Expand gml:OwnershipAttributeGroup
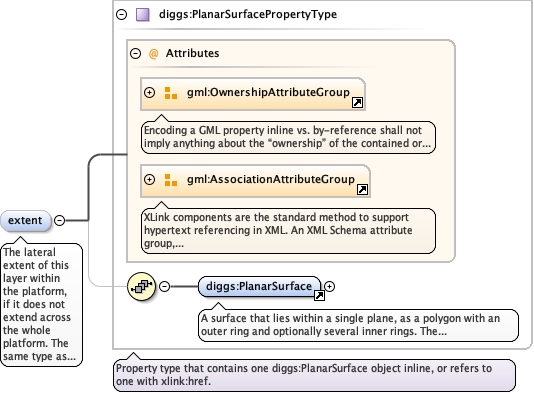Image resolution: width=534 pixels, height=395 pixels. coord(150,93)
